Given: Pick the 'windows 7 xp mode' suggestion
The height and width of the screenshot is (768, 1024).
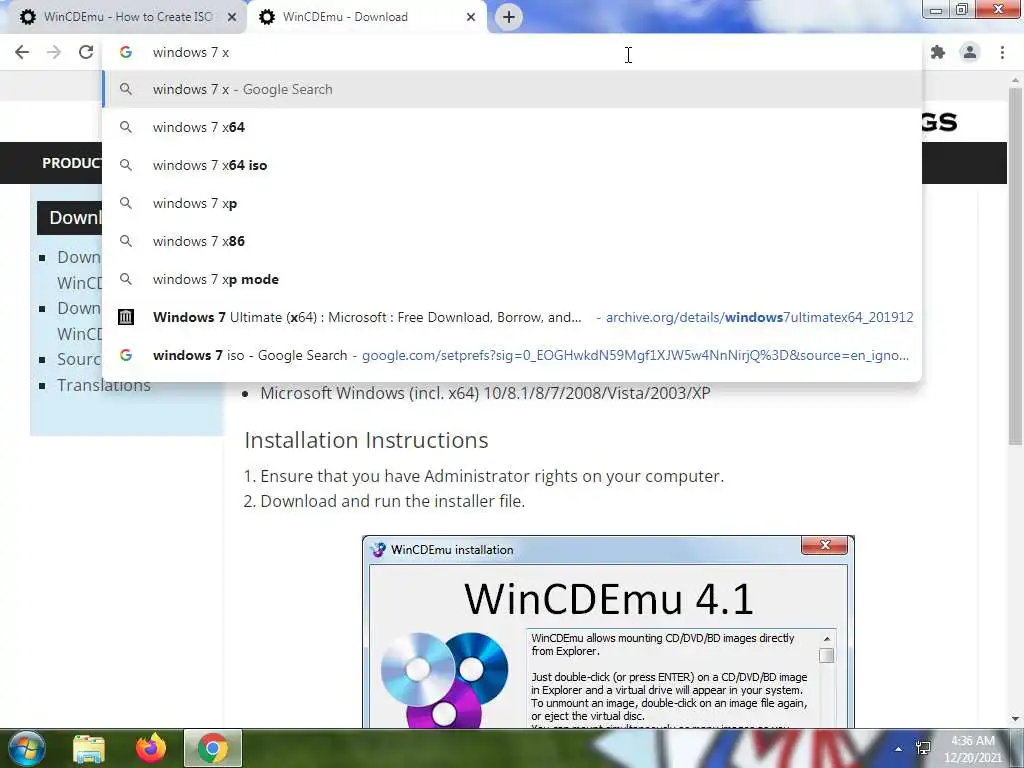Looking at the screenshot, I should pyautogui.click(x=512, y=279).
